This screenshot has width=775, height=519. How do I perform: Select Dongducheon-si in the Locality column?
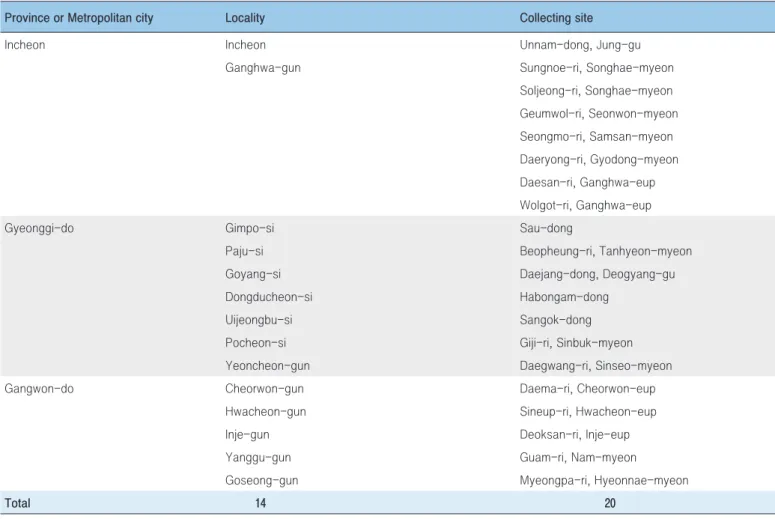[269, 297]
